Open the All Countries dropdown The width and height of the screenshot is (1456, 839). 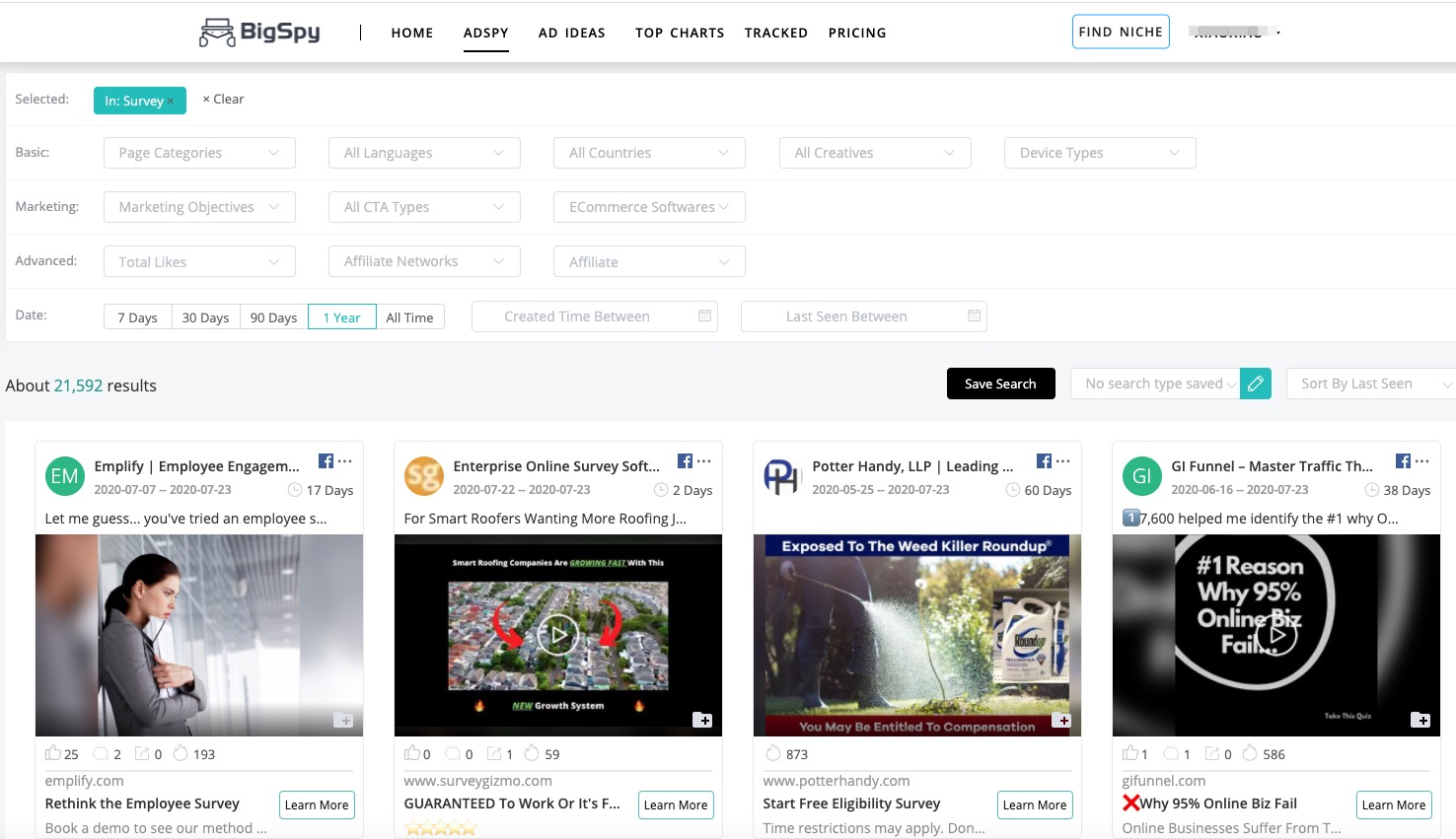click(x=648, y=153)
